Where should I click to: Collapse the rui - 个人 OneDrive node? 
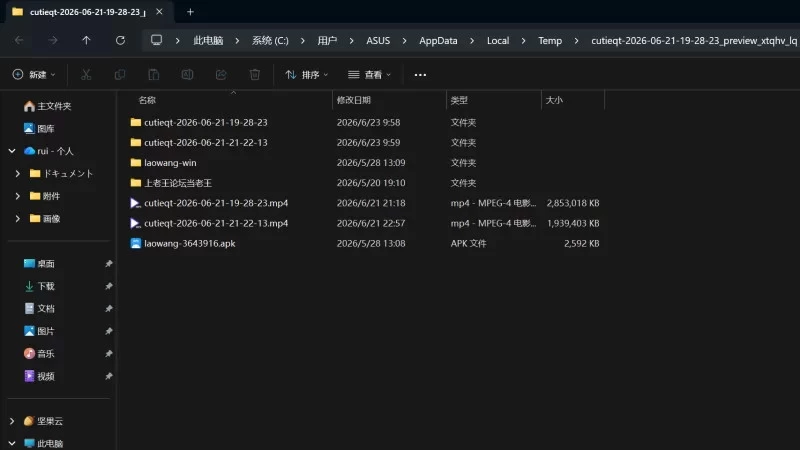(x=12, y=151)
